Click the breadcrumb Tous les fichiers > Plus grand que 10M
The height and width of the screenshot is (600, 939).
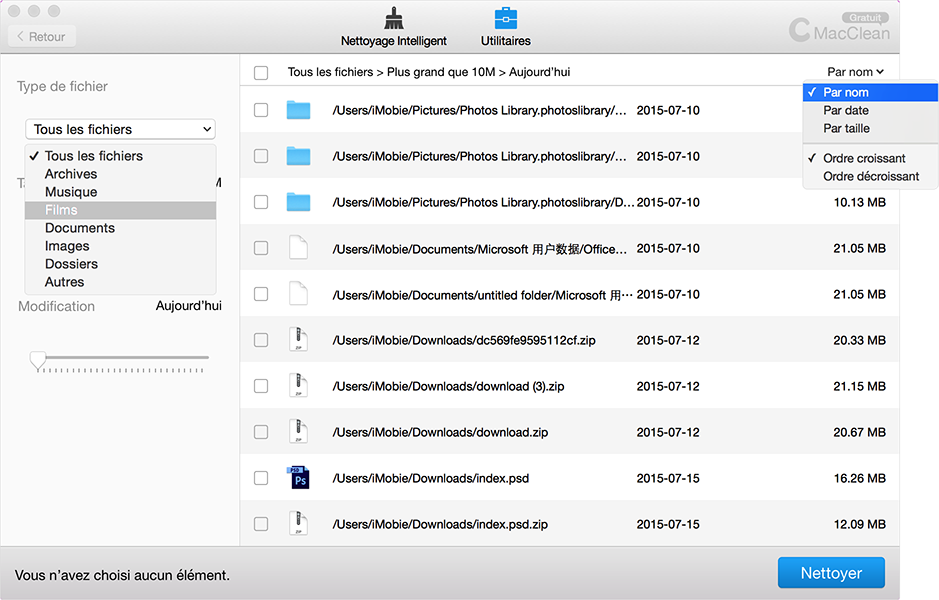point(392,72)
